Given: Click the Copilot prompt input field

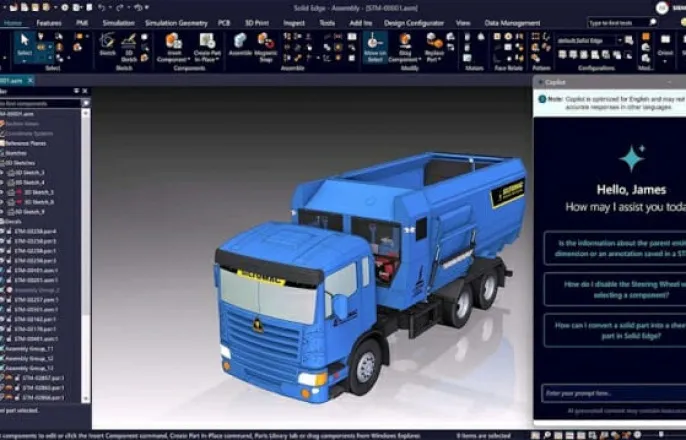Looking at the screenshot, I should click(x=614, y=393).
